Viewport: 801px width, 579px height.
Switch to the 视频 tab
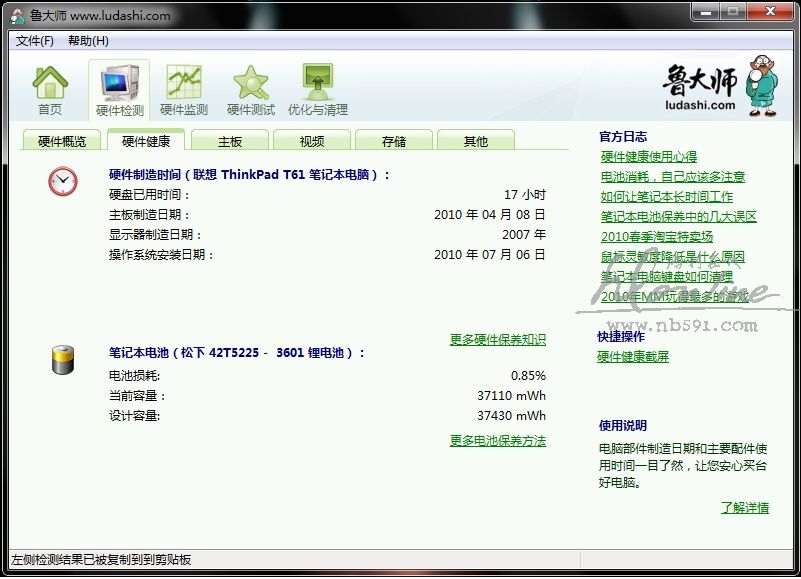(312, 141)
